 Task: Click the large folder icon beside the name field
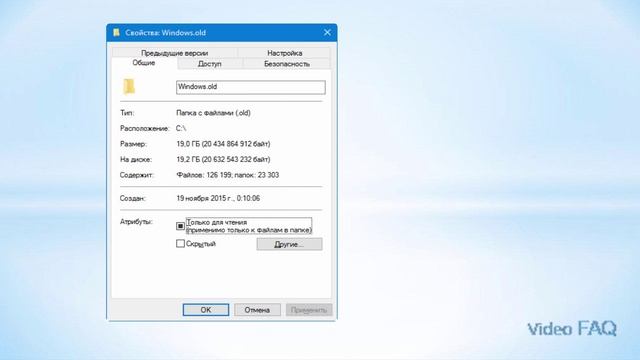(x=129, y=87)
